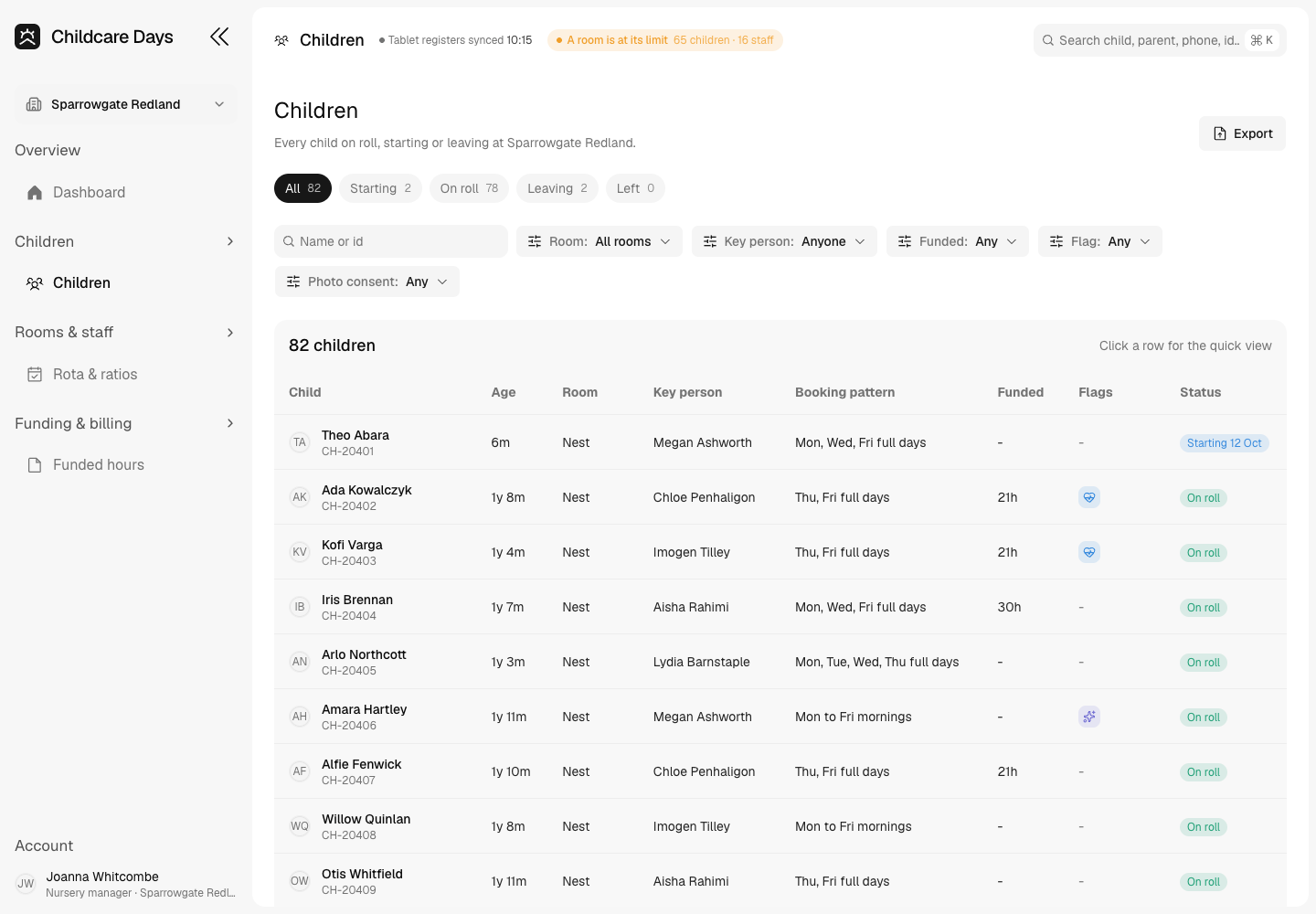1316x914 pixels.
Task: Click the Starting 12 Oct status badge
Action: tap(1224, 443)
